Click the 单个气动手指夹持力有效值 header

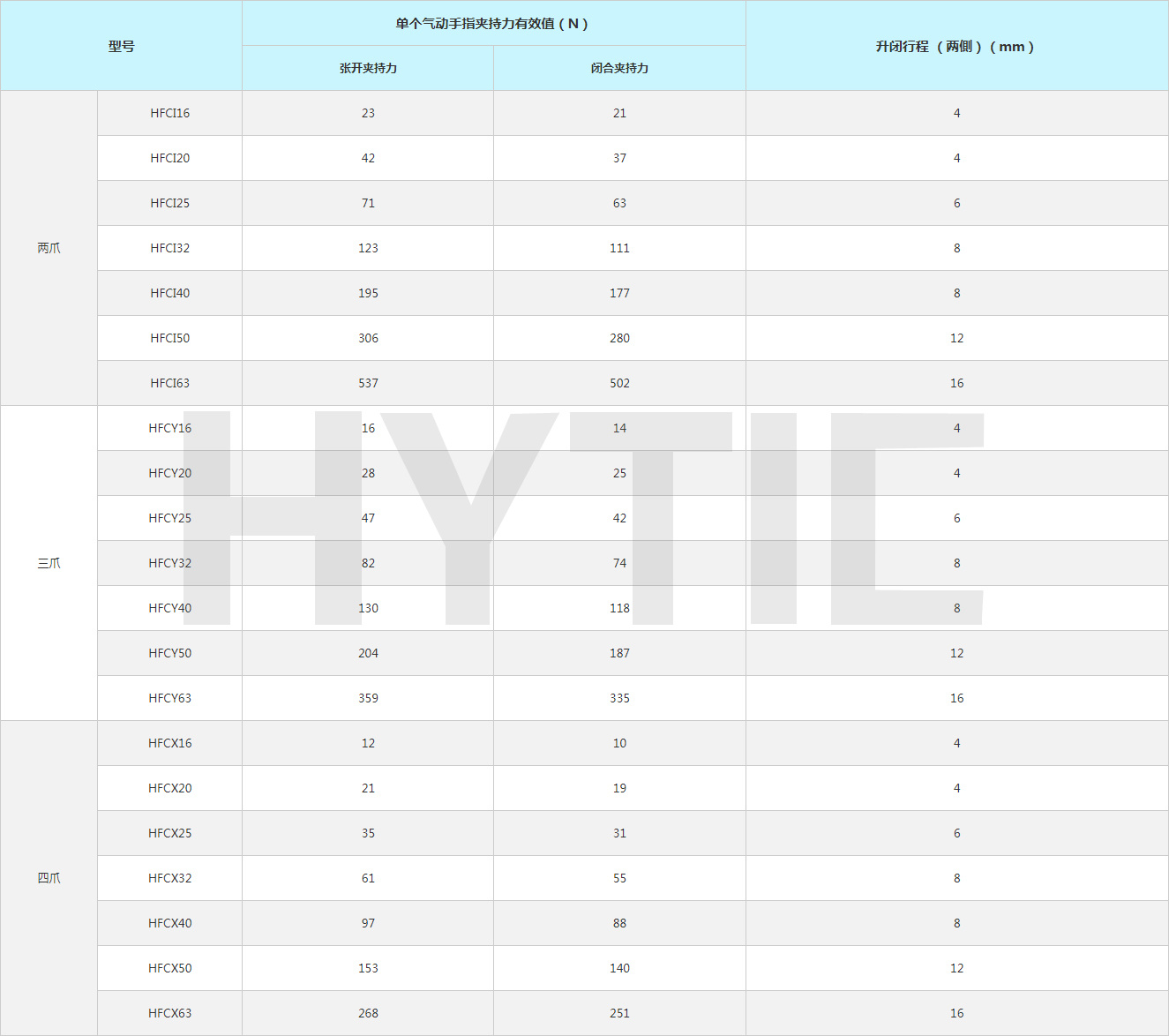click(x=493, y=23)
